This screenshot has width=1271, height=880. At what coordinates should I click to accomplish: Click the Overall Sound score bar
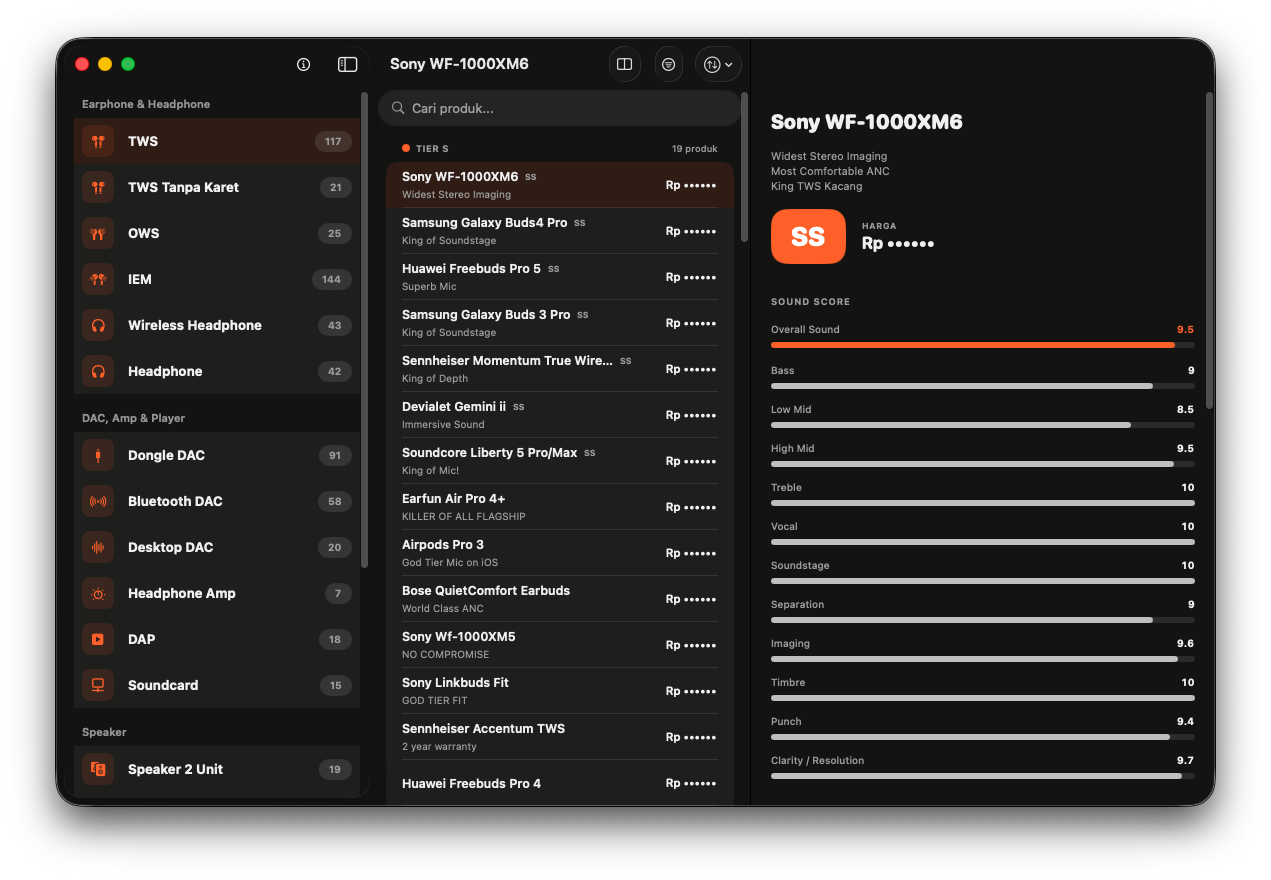[982, 345]
